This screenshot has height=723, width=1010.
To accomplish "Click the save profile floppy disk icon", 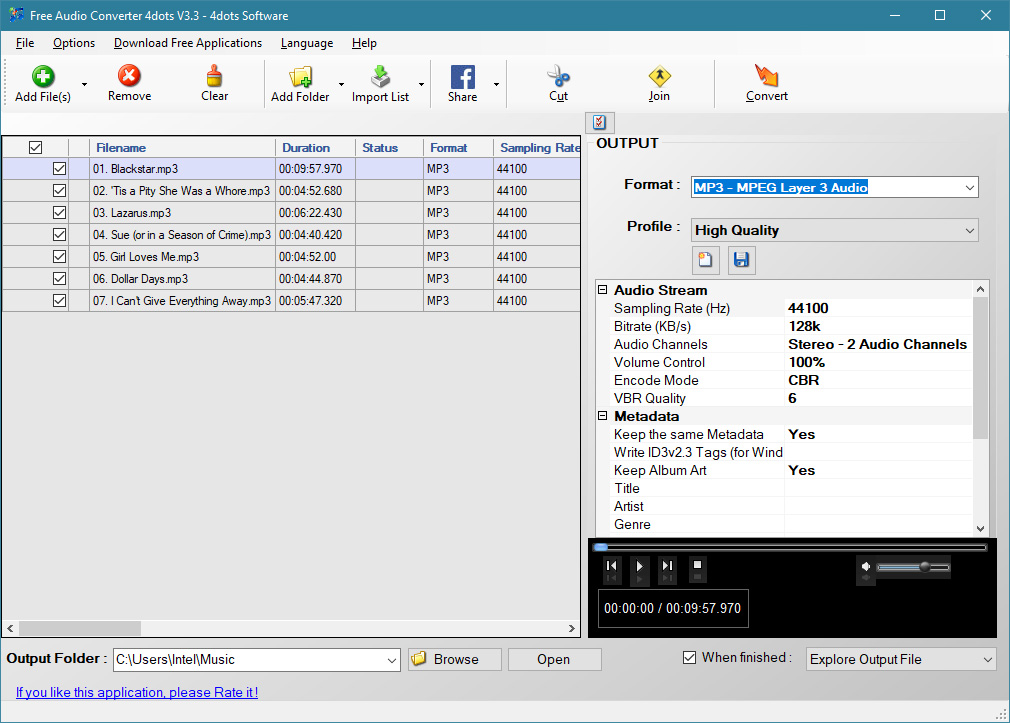I will click(741, 260).
